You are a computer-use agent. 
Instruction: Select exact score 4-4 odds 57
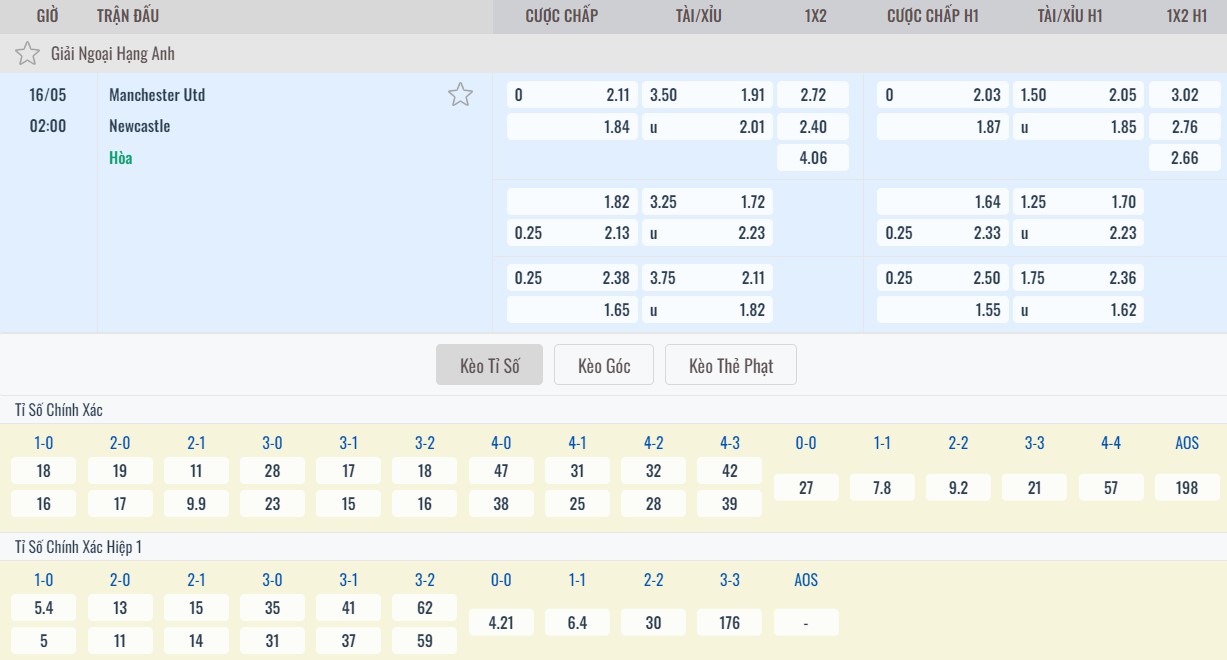tap(1110, 488)
